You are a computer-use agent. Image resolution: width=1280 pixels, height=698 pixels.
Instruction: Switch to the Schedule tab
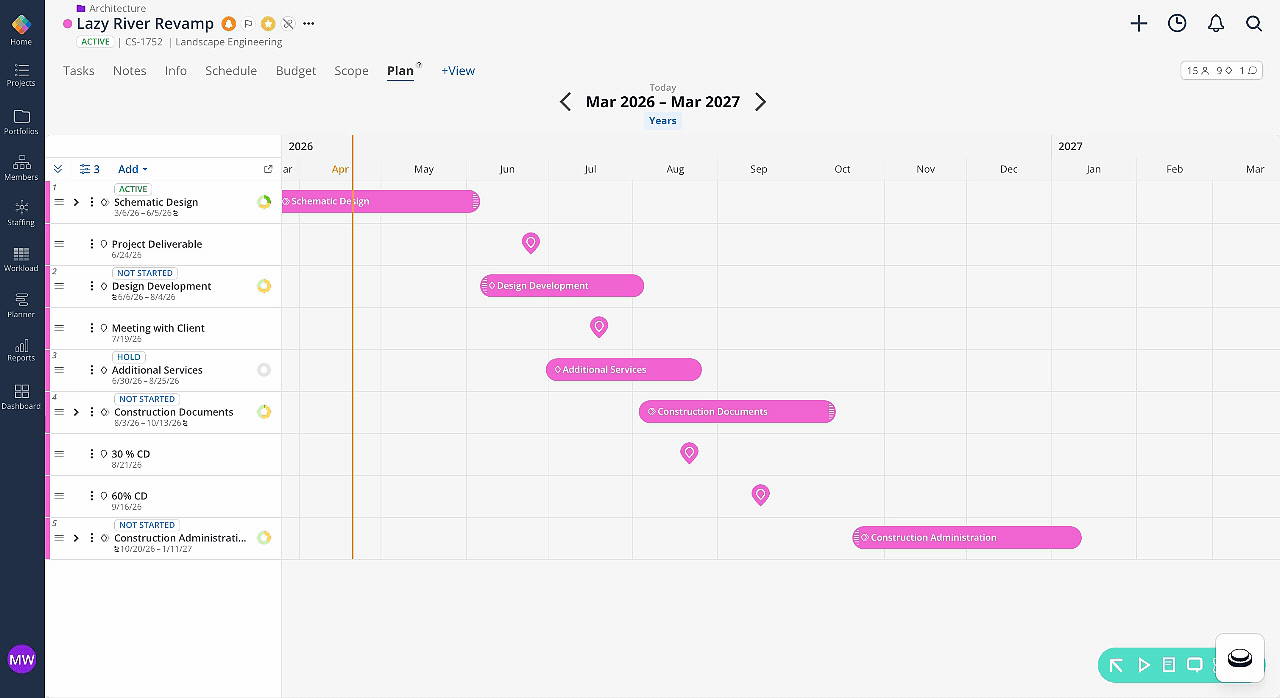(231, 71)
